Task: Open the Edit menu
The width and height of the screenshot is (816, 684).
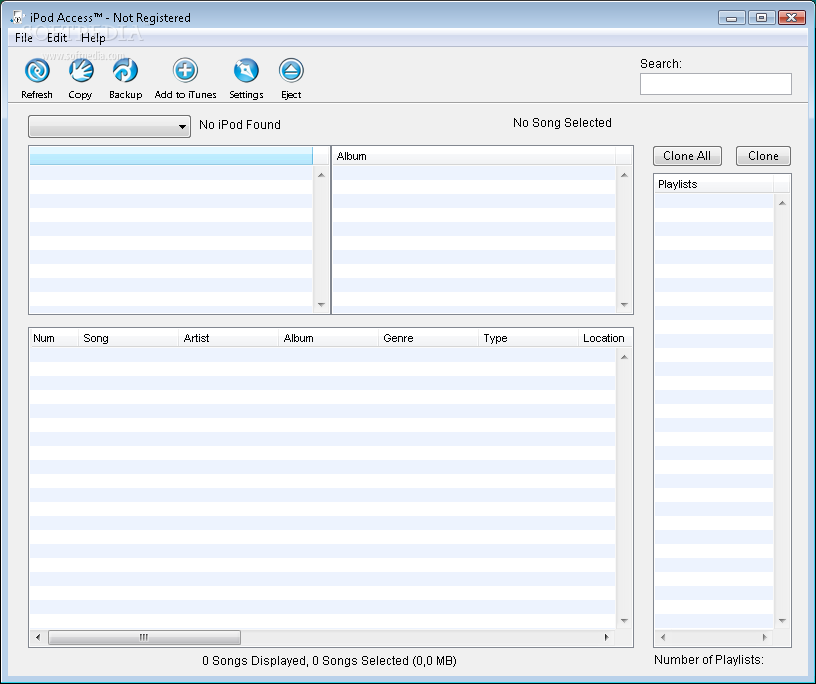Action: pyautogui.click(x=57, y=38)
